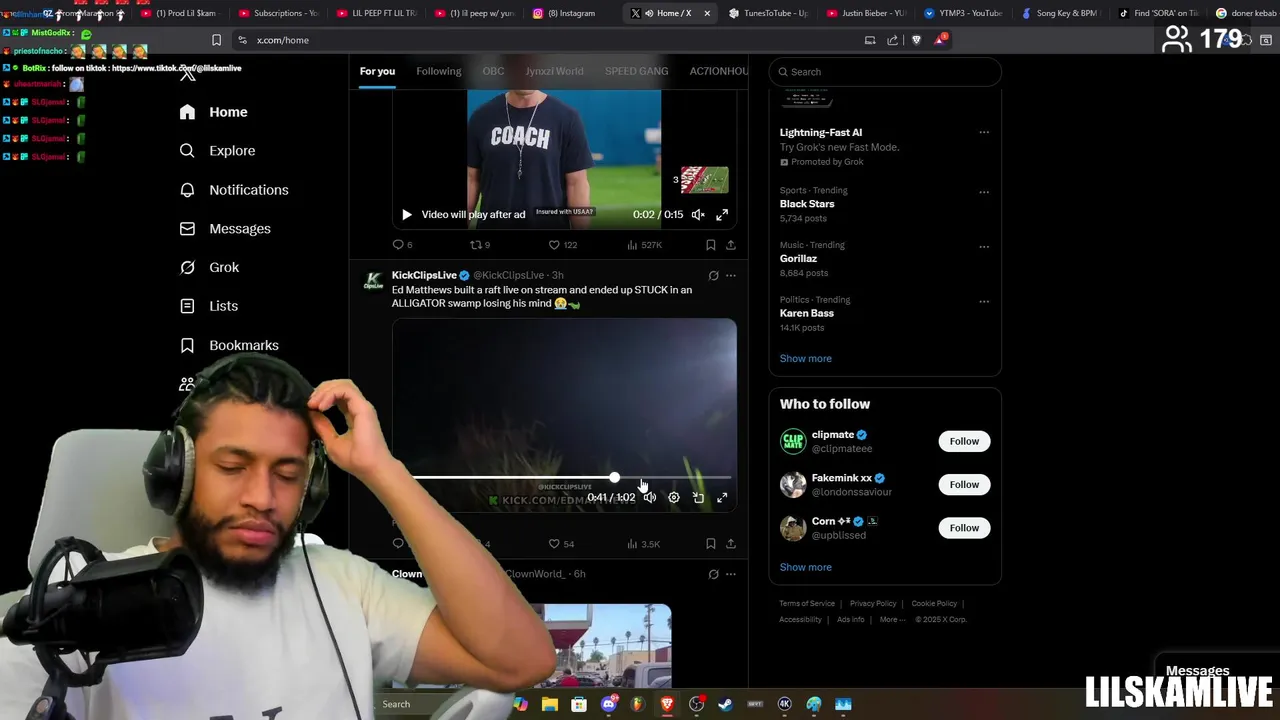Fullscreen the COACH ad video
Viewport: 1280px width, 720px height.
(x=722, y=215)
